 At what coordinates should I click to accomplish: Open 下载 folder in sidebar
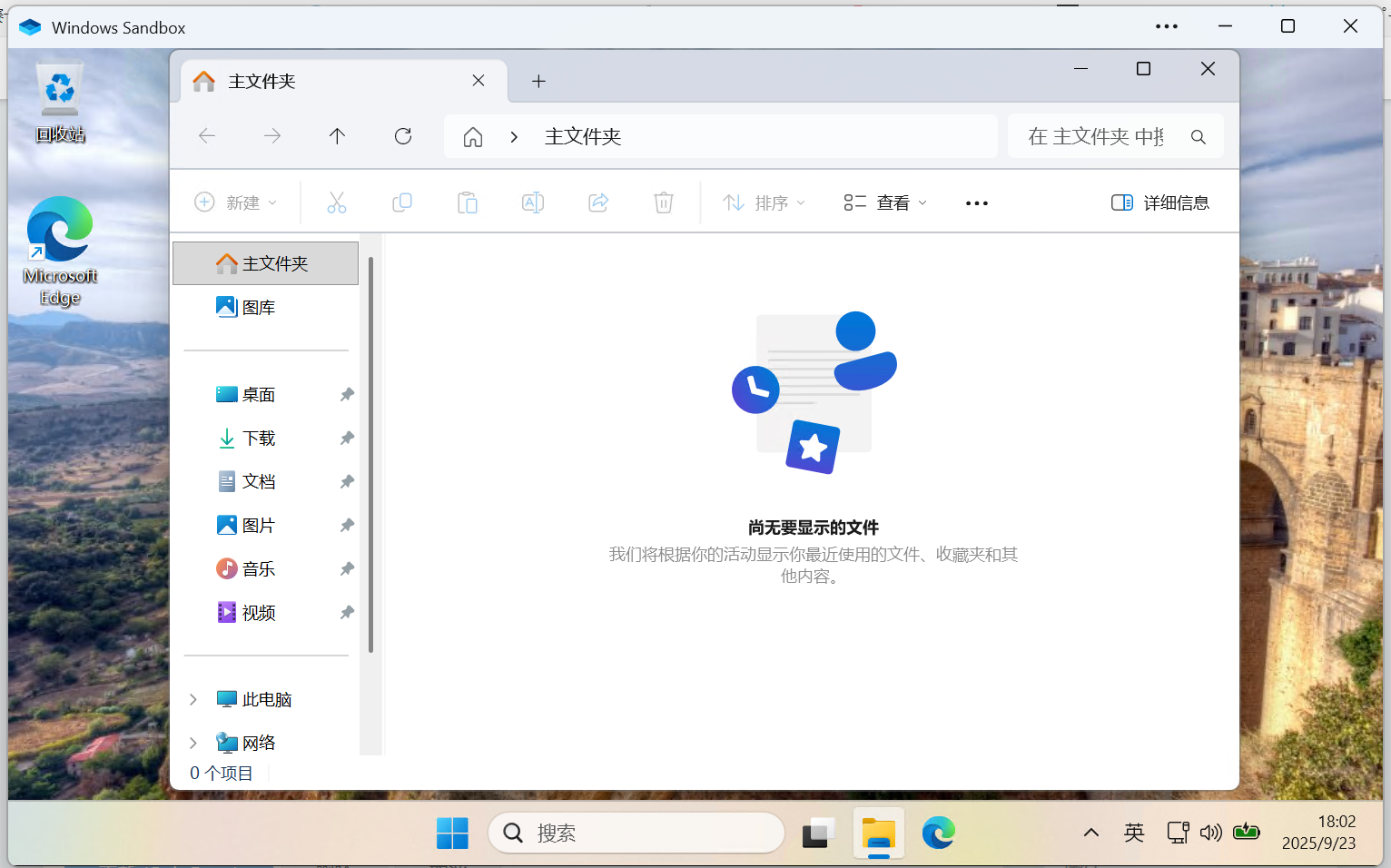click(x=259, y=439)
